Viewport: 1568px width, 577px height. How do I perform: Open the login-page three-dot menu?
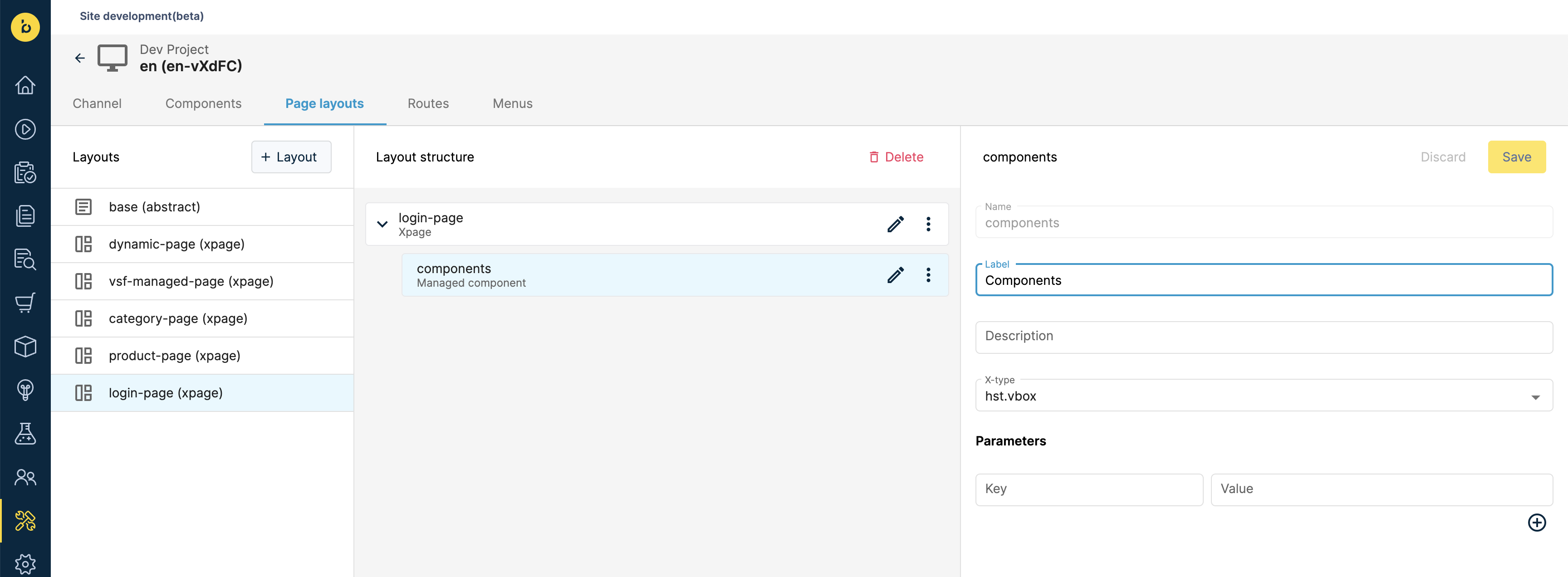click(928, 224)
